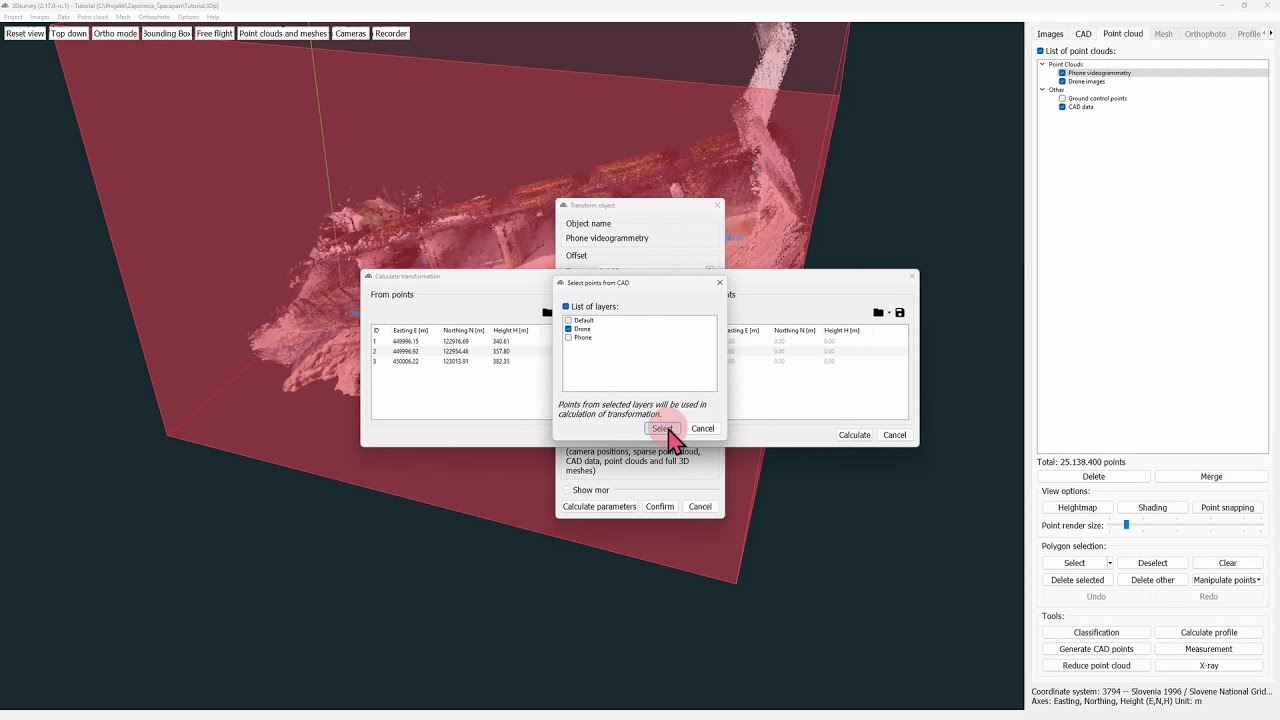The height and width of the screenshot is (720, 1280).
Task: Click the Calculate parameters button
Action: tap(599, 506)
